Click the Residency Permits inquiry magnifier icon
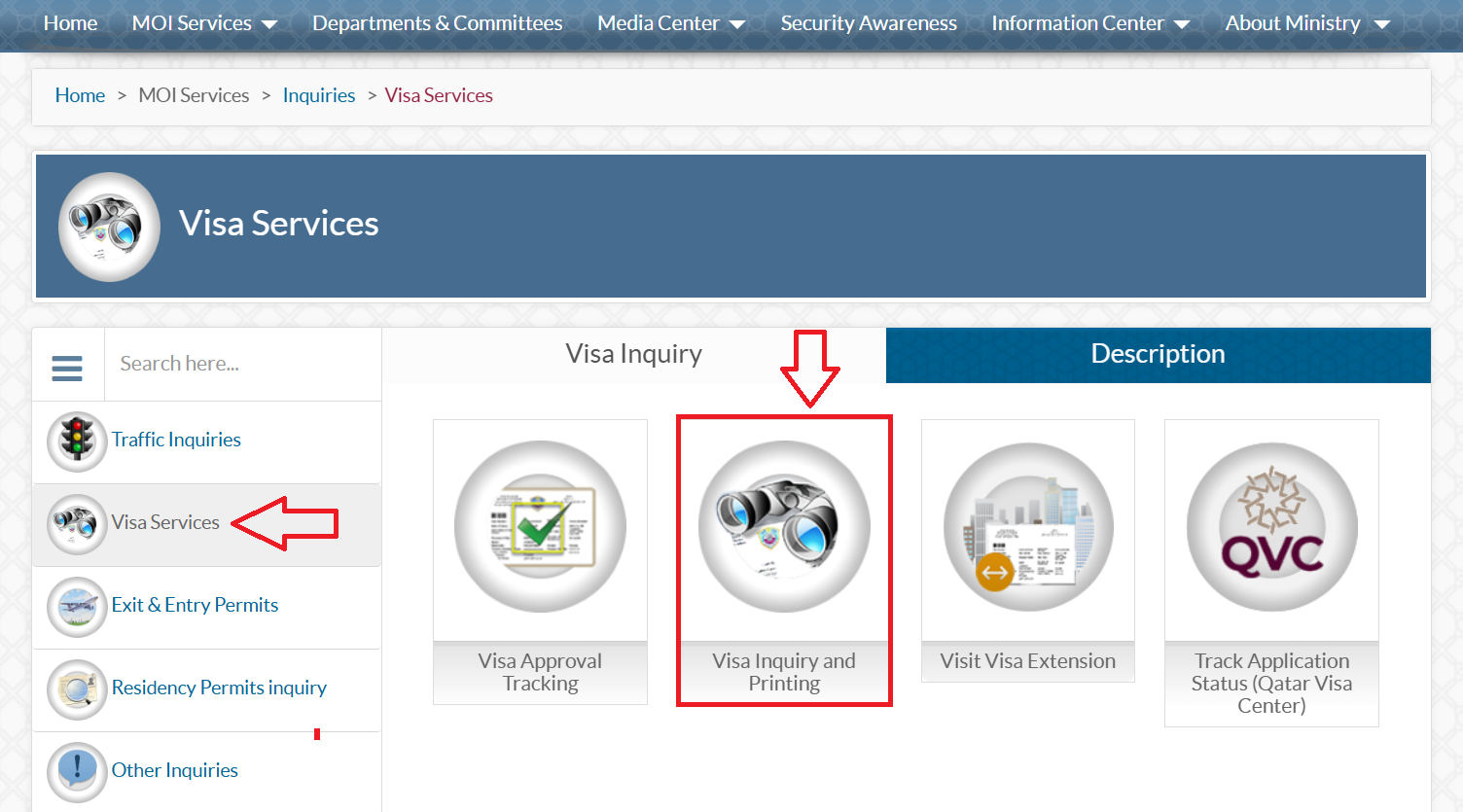Image resolution: width=1463 pixels, height=812 pixels. (77, 689)
